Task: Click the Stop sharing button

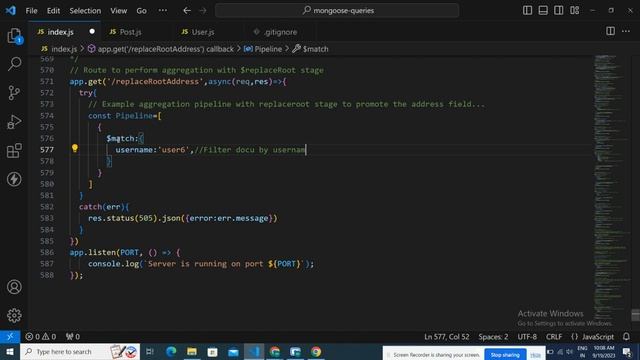Action: (505, 355)
